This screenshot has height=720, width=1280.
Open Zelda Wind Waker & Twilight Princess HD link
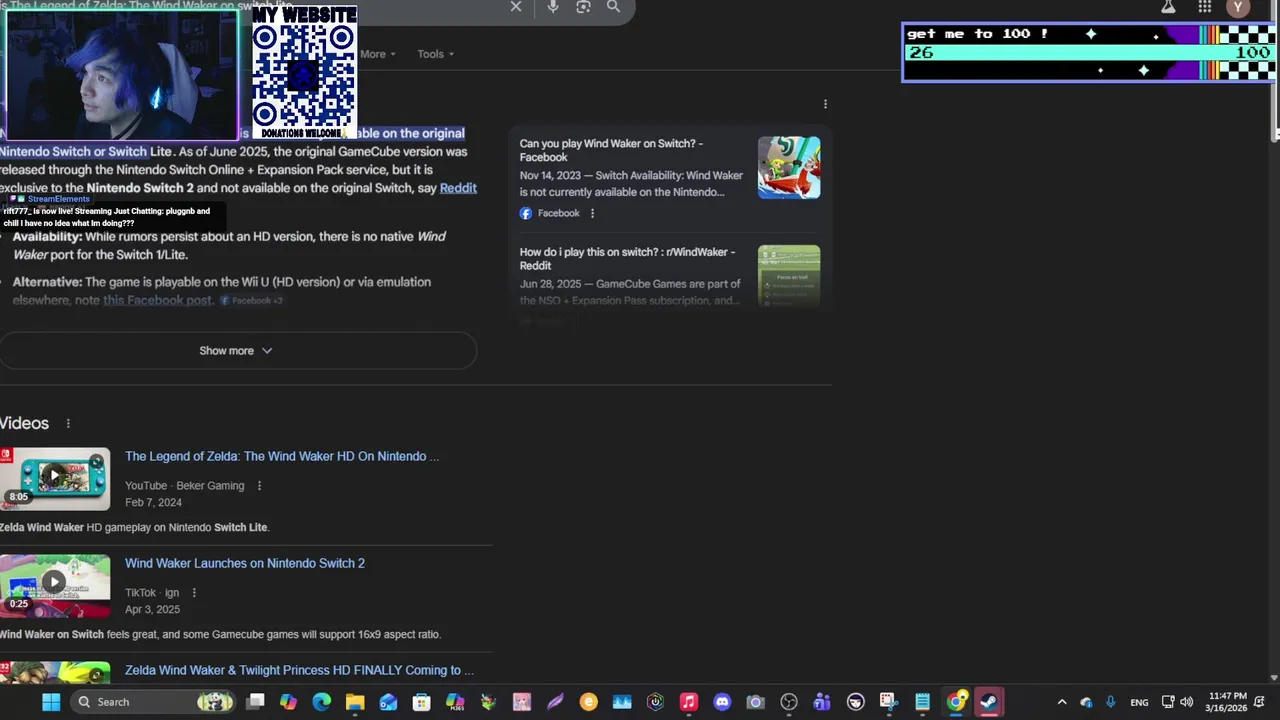(x=300, y=670)
